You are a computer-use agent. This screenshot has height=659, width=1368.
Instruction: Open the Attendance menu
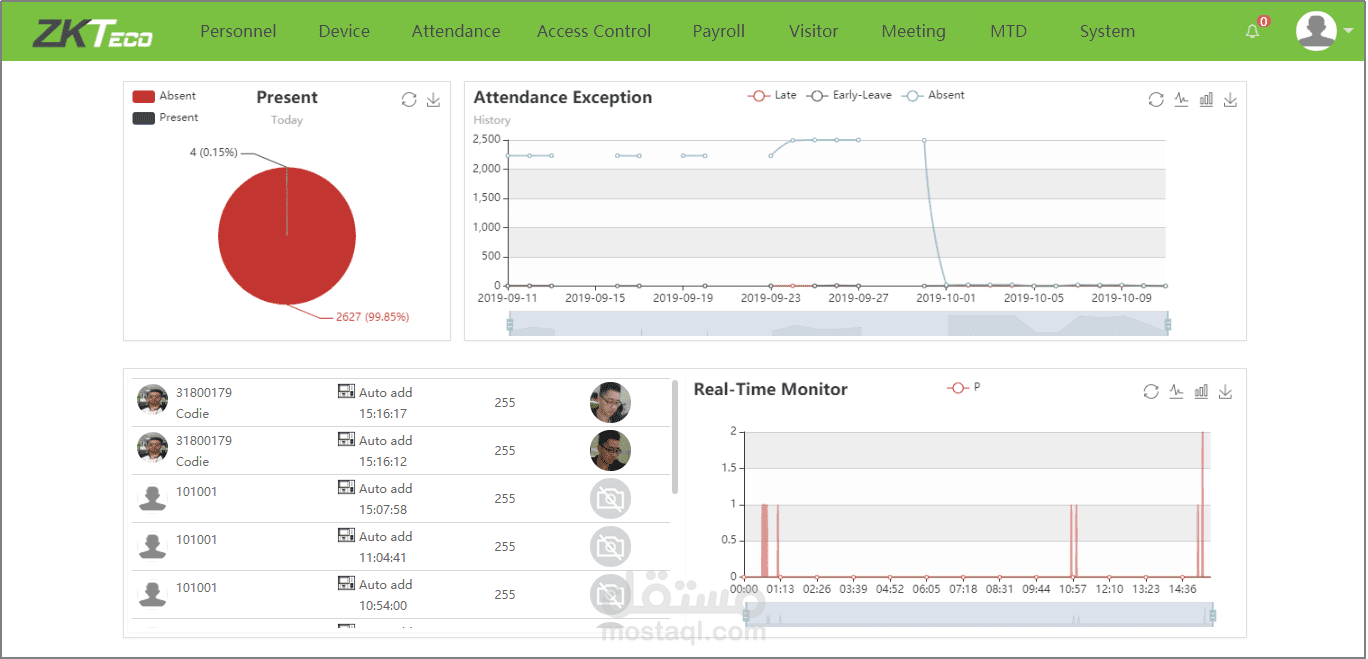pos(456,31)
